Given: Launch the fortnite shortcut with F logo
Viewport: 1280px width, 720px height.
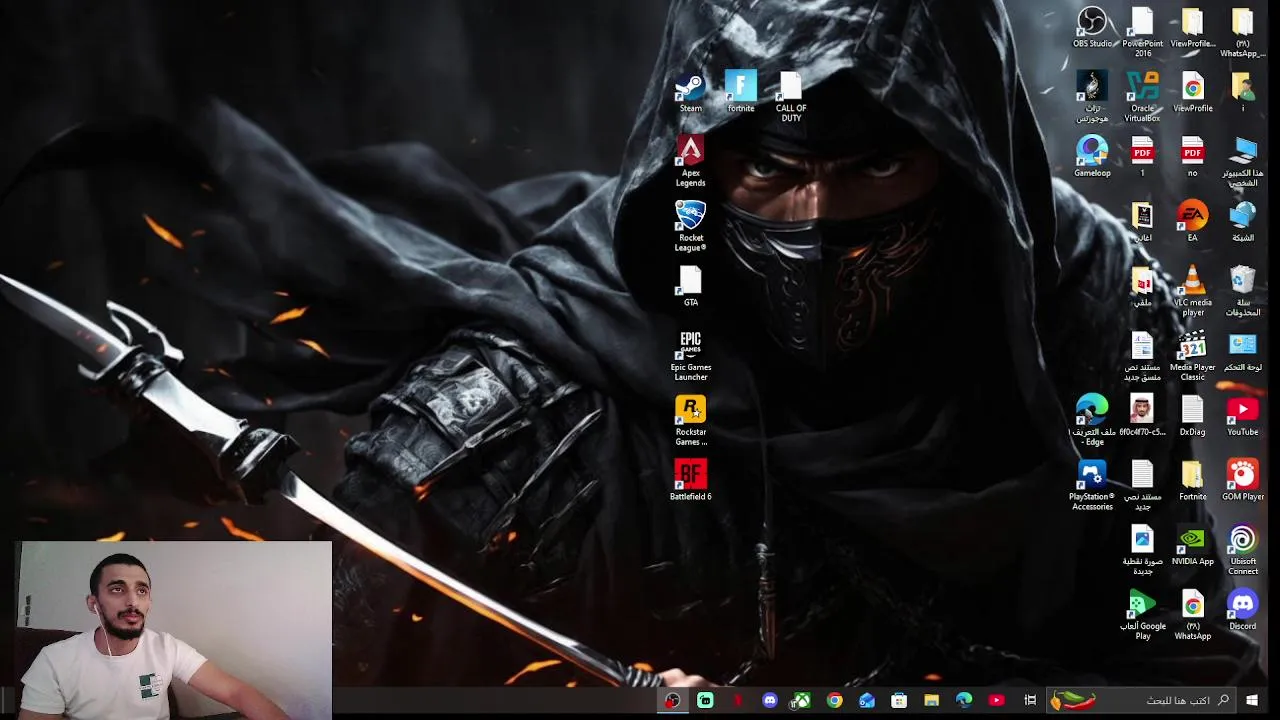Looking at the screenshot, I should (741, 93).
